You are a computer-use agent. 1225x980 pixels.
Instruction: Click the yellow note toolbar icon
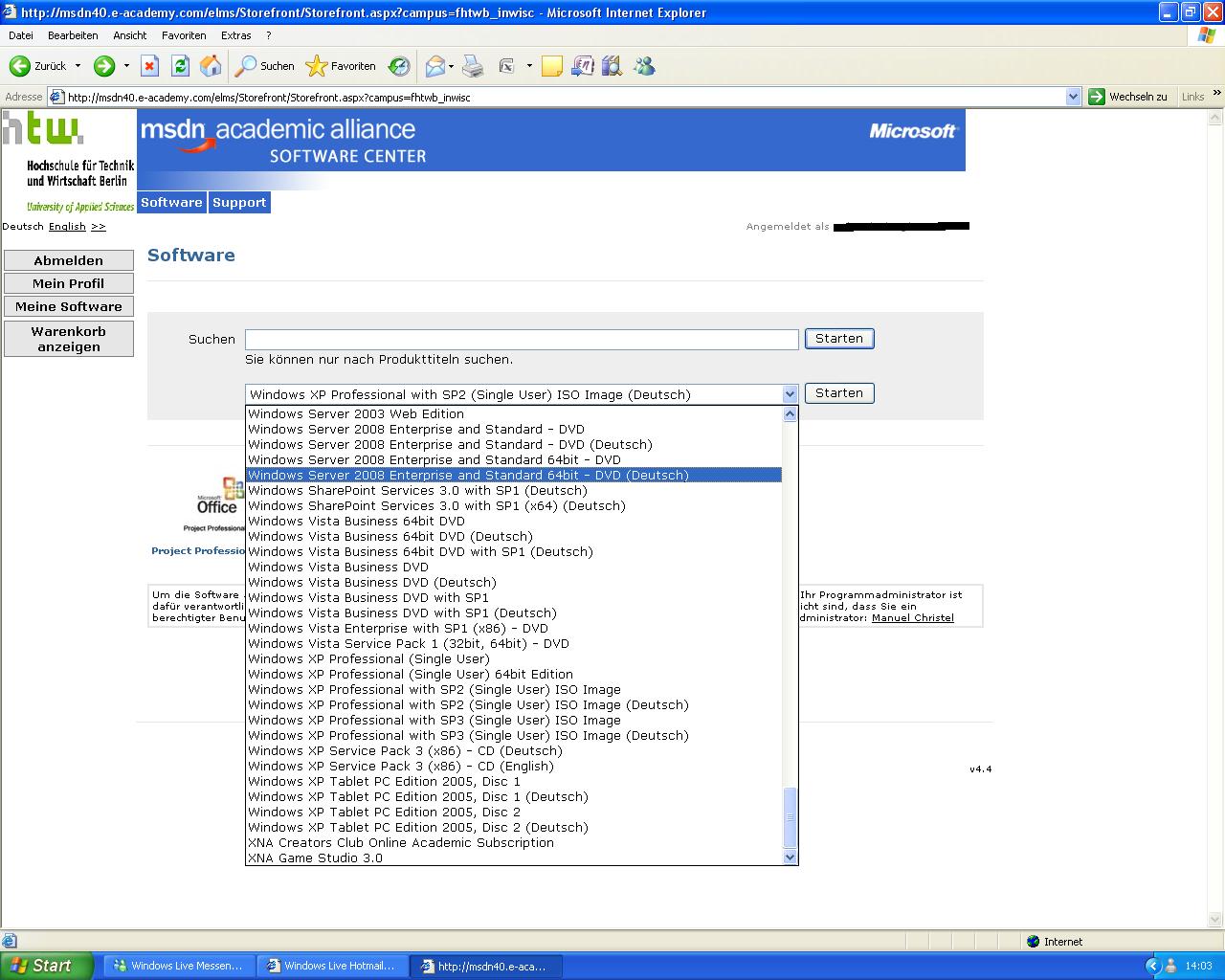(551, 66)
